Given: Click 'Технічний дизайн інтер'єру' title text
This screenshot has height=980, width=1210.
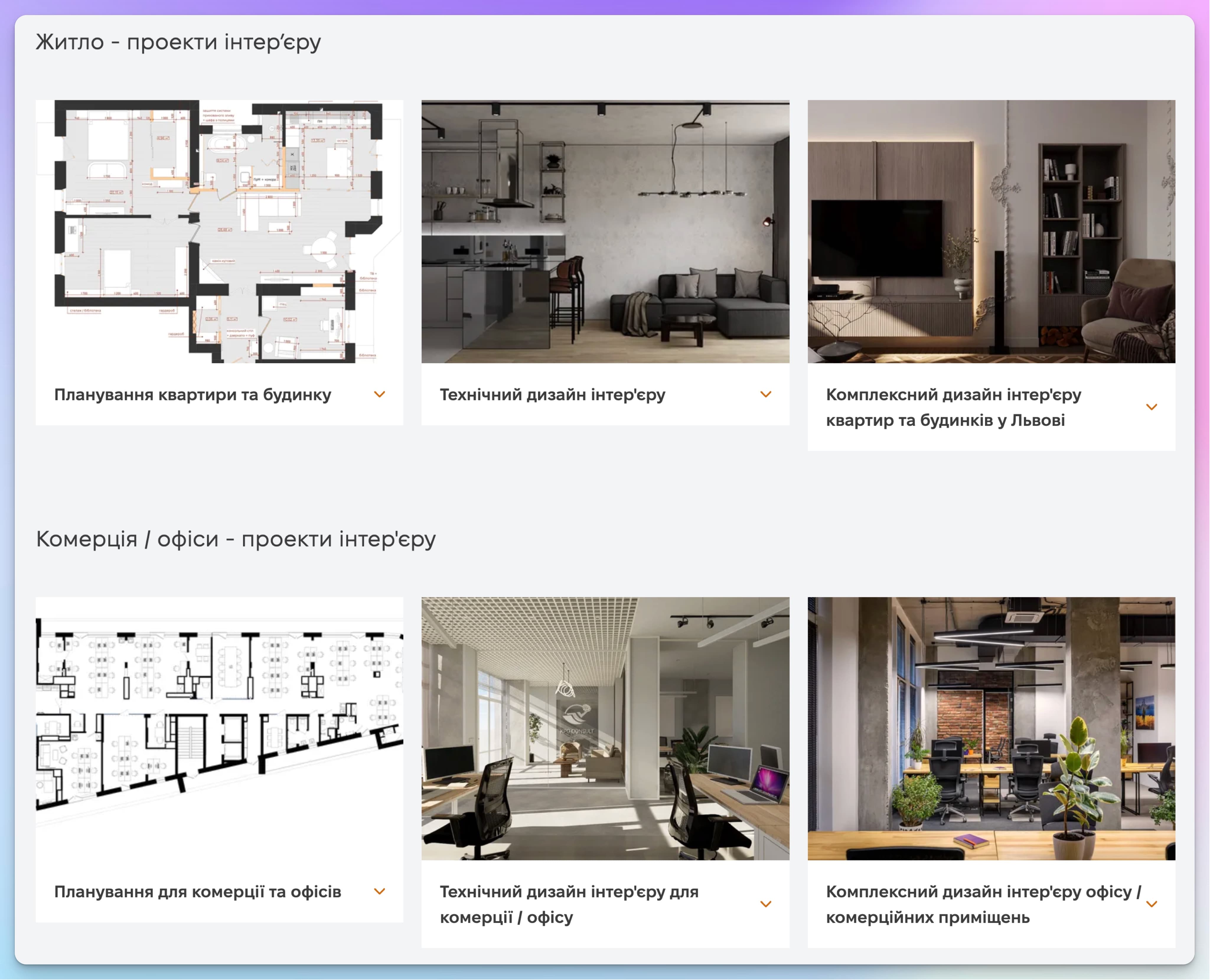Looking at the screenshot, I should 552,395.
